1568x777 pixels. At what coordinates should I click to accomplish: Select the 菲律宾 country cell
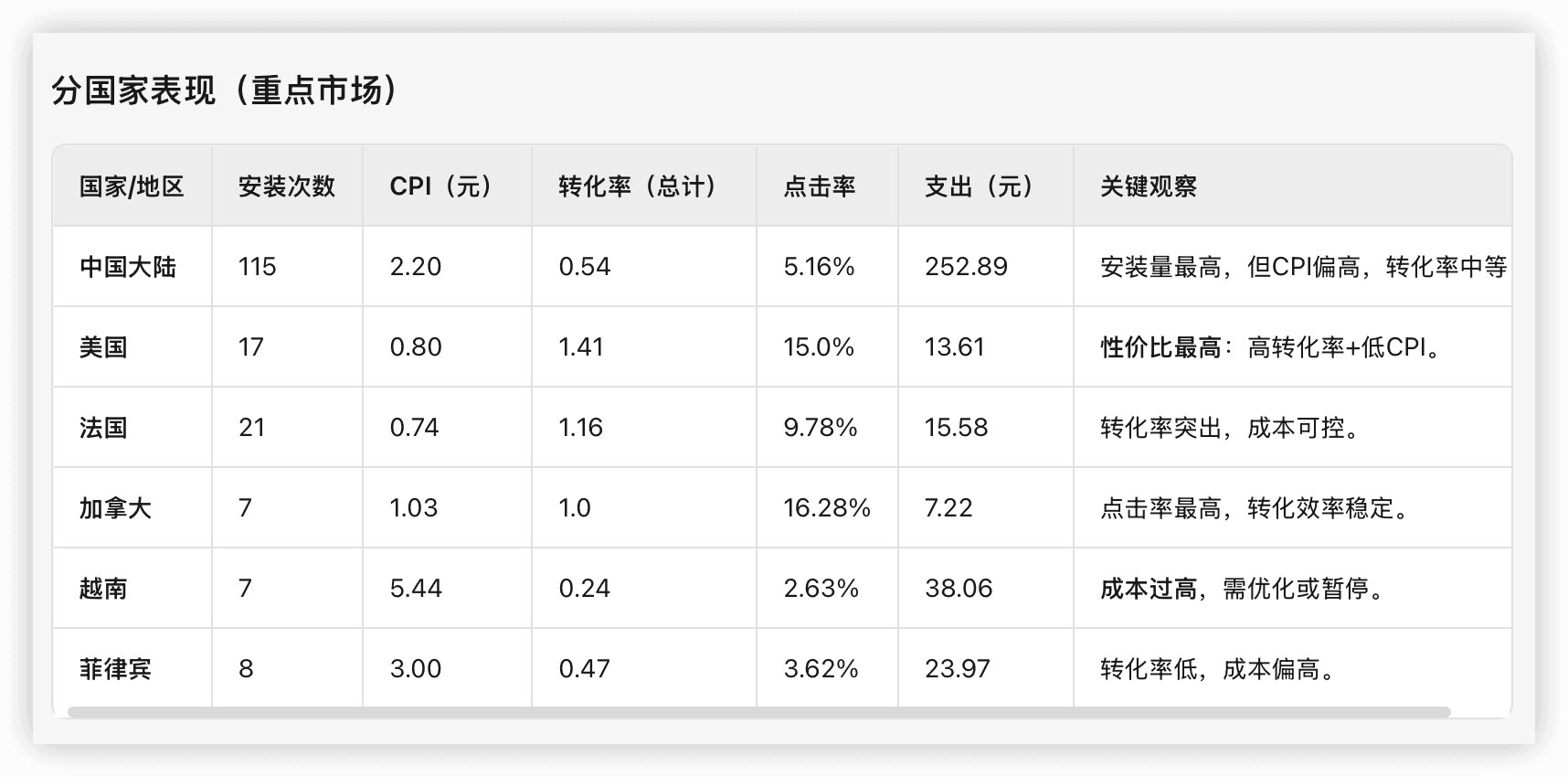point(115,669)
